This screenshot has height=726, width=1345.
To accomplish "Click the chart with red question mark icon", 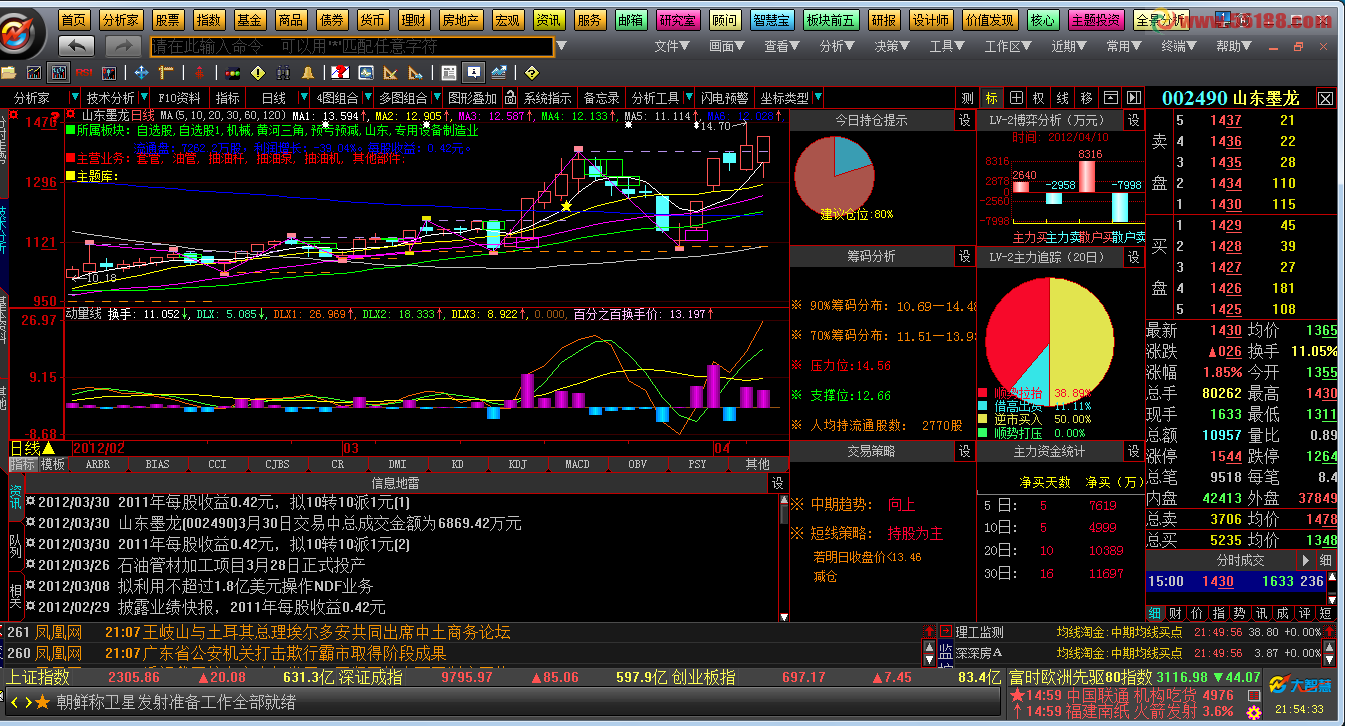I will [x=341, y=72].
